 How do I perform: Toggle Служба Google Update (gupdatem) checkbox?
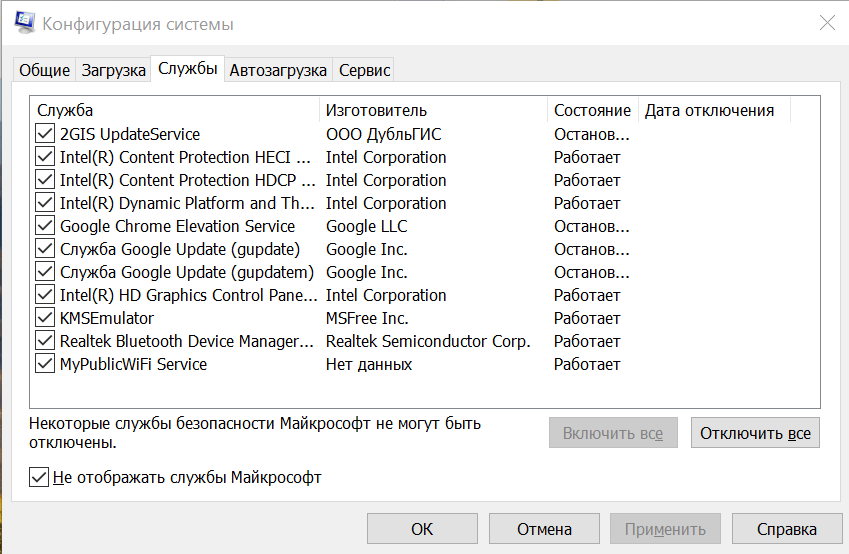[45, 272]
